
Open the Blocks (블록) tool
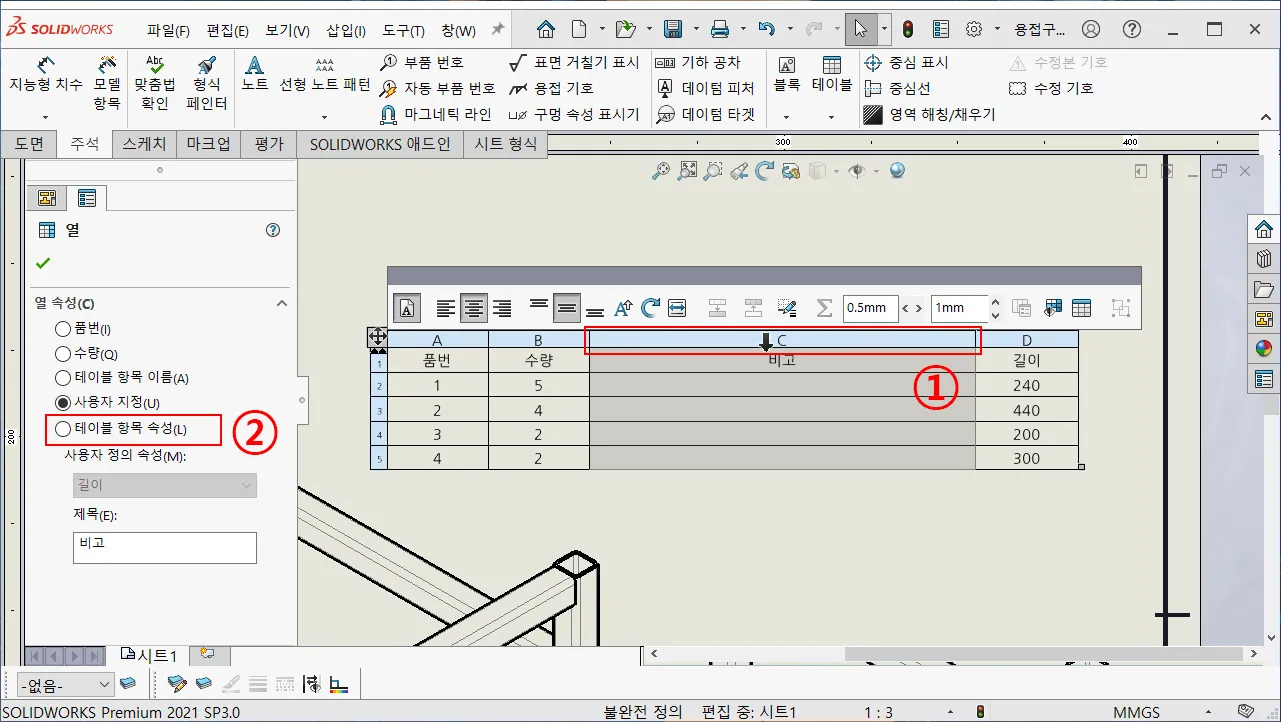tap(786, 74)
